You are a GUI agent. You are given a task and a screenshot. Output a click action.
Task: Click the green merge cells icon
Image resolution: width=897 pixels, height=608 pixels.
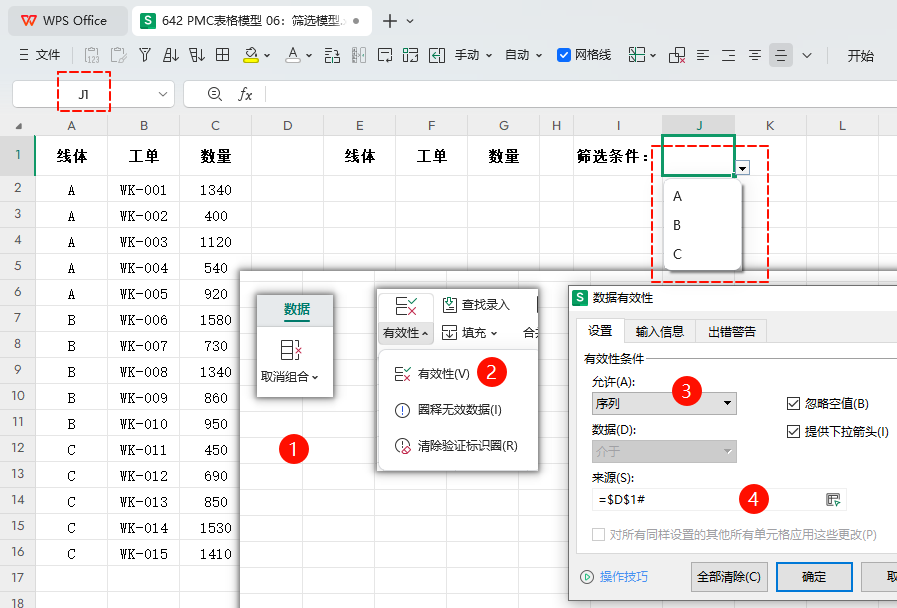410,55
